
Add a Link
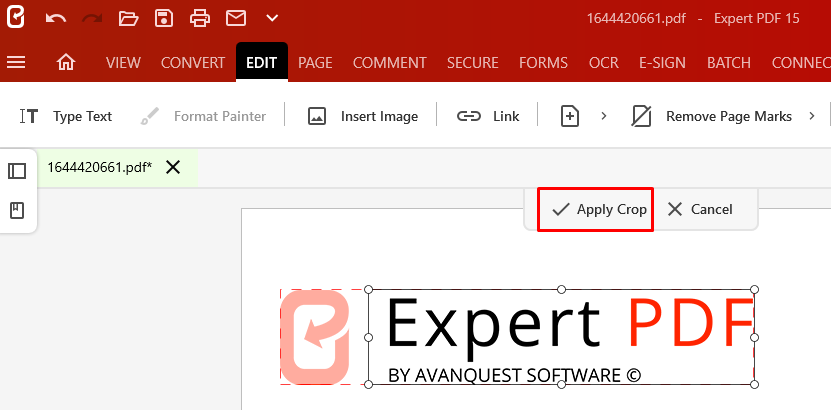[x=488, y=116]
